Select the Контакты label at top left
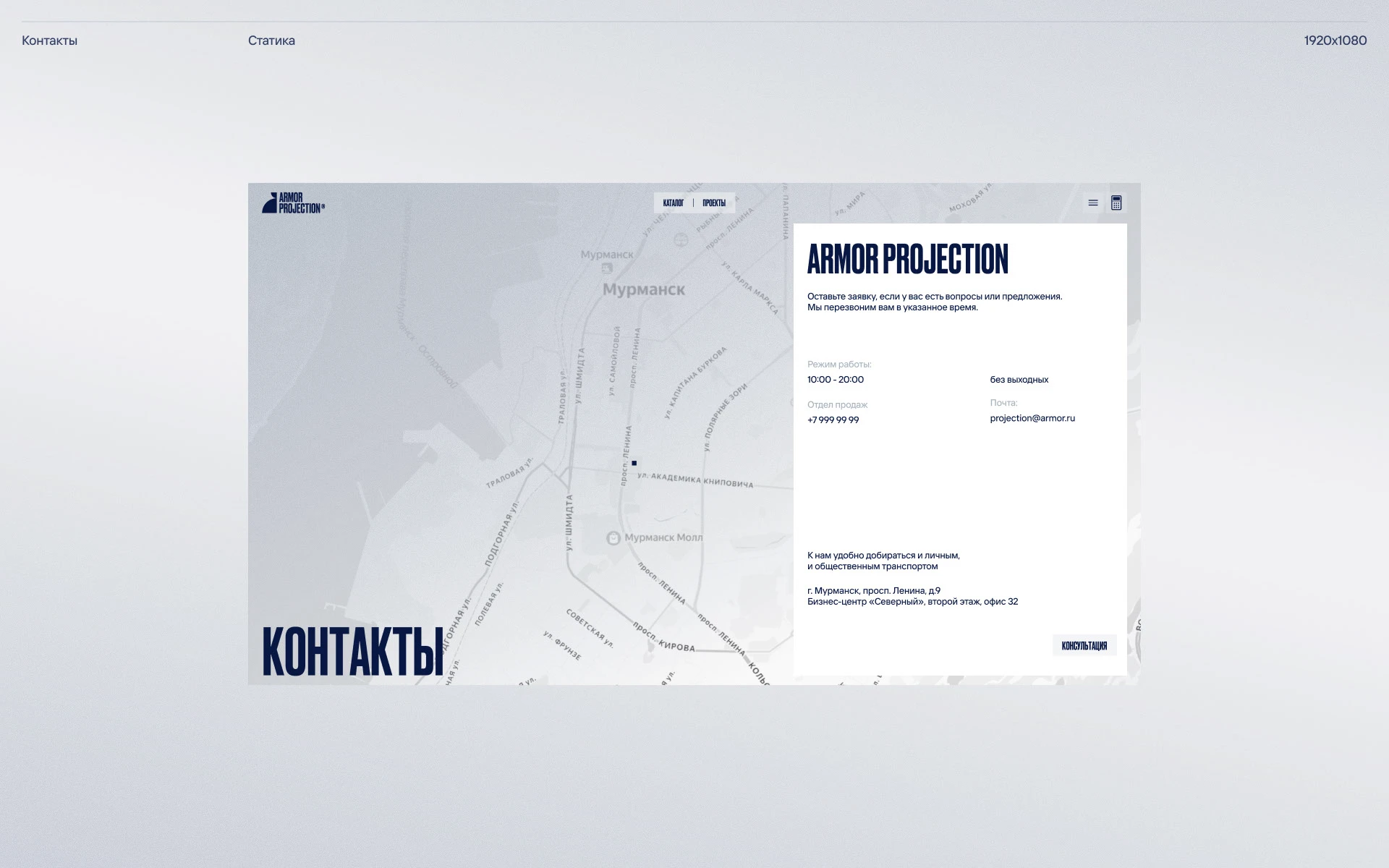This screenshot has height=868, width=1389. coord(48,41)
